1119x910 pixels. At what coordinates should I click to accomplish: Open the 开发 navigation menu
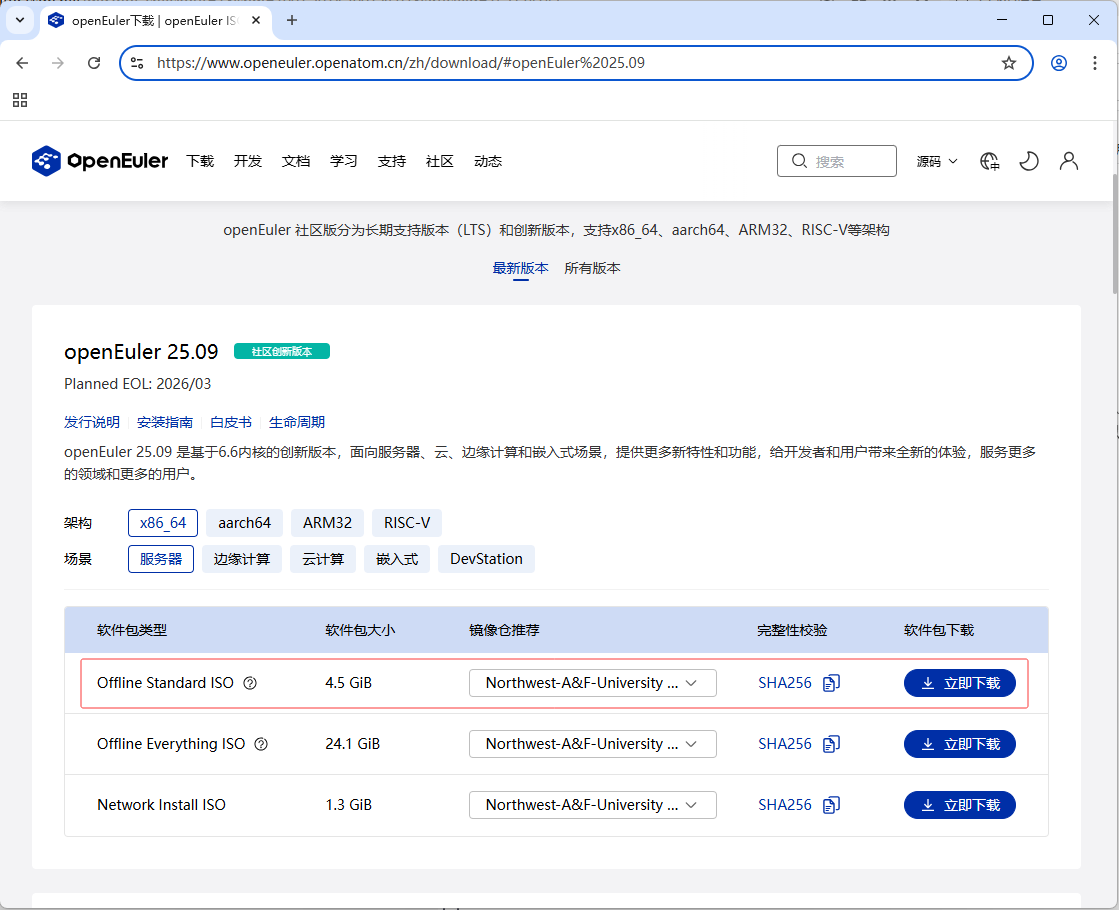tap(248, 161)
